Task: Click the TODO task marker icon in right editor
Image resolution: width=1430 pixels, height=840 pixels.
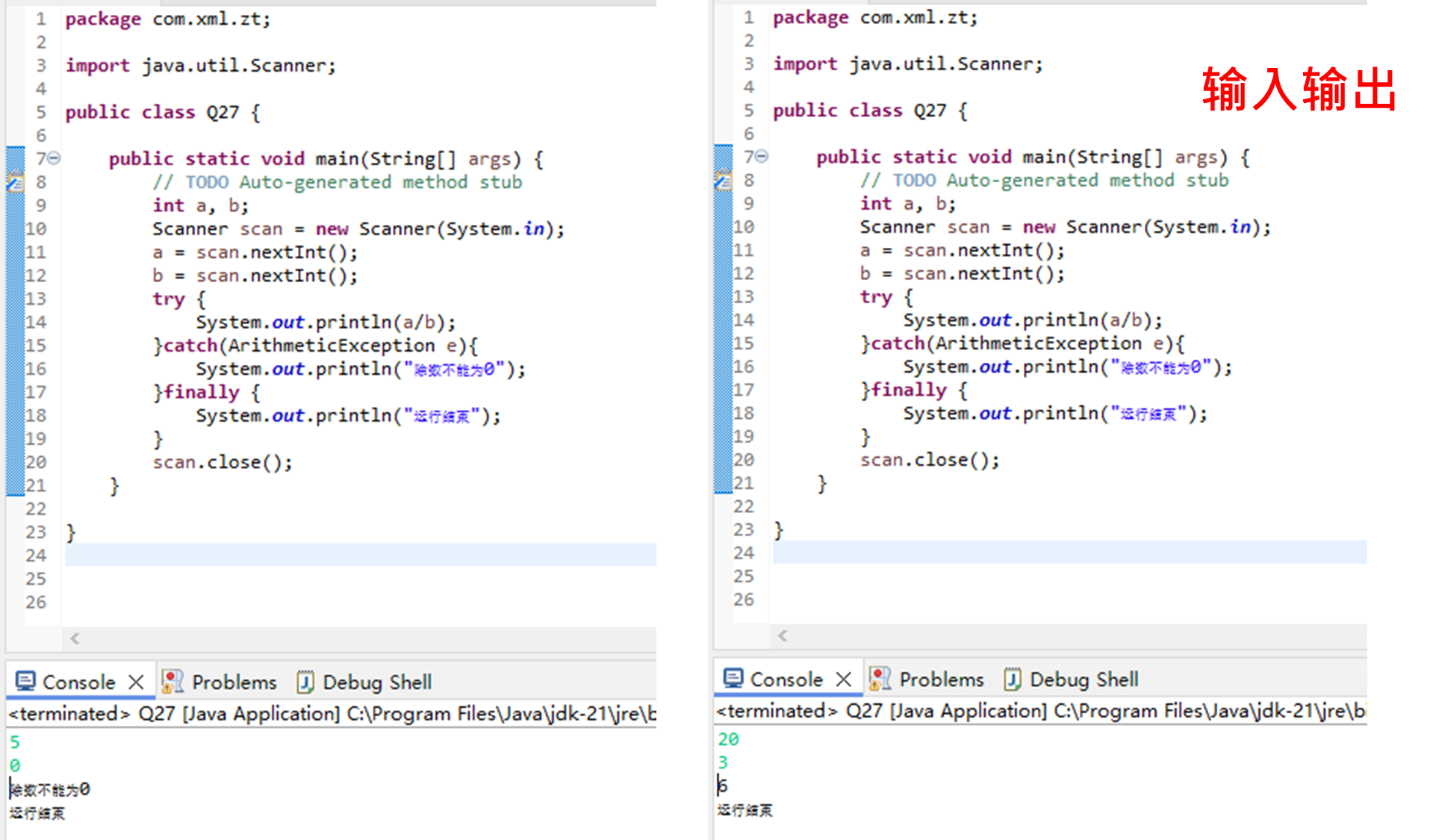Action: [723, 180]
